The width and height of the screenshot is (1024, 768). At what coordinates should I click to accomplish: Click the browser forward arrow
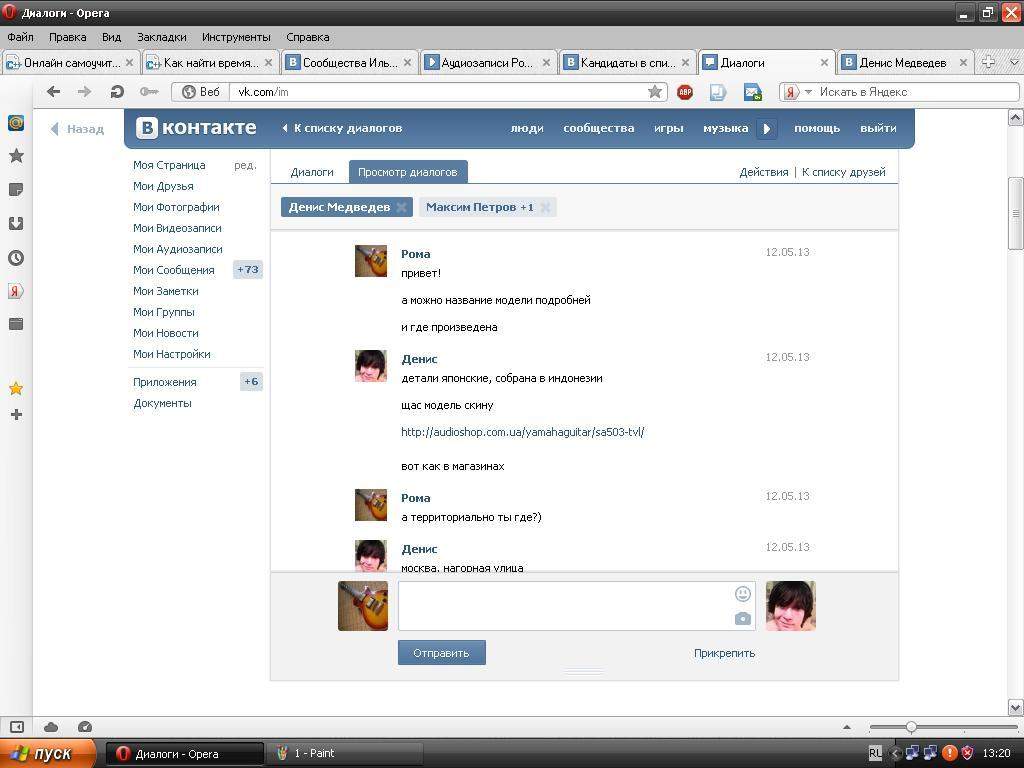(84, 92)
